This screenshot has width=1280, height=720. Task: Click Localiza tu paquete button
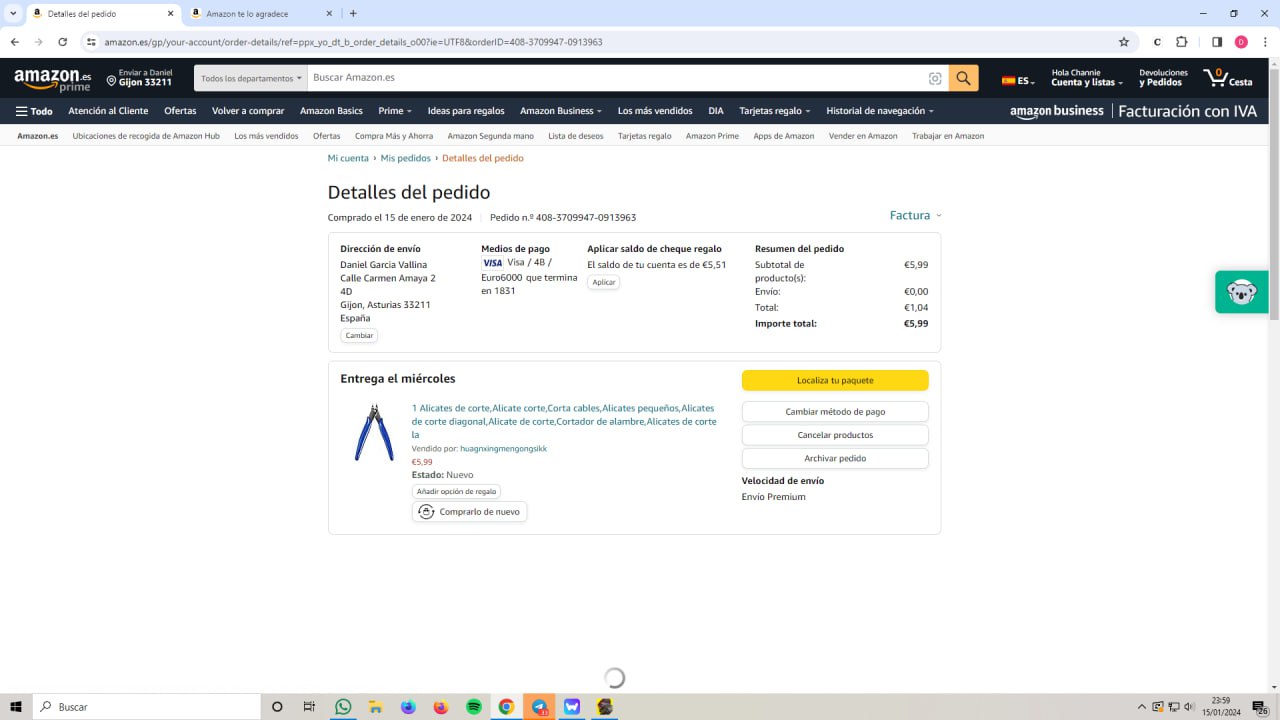tap(835, 380)
